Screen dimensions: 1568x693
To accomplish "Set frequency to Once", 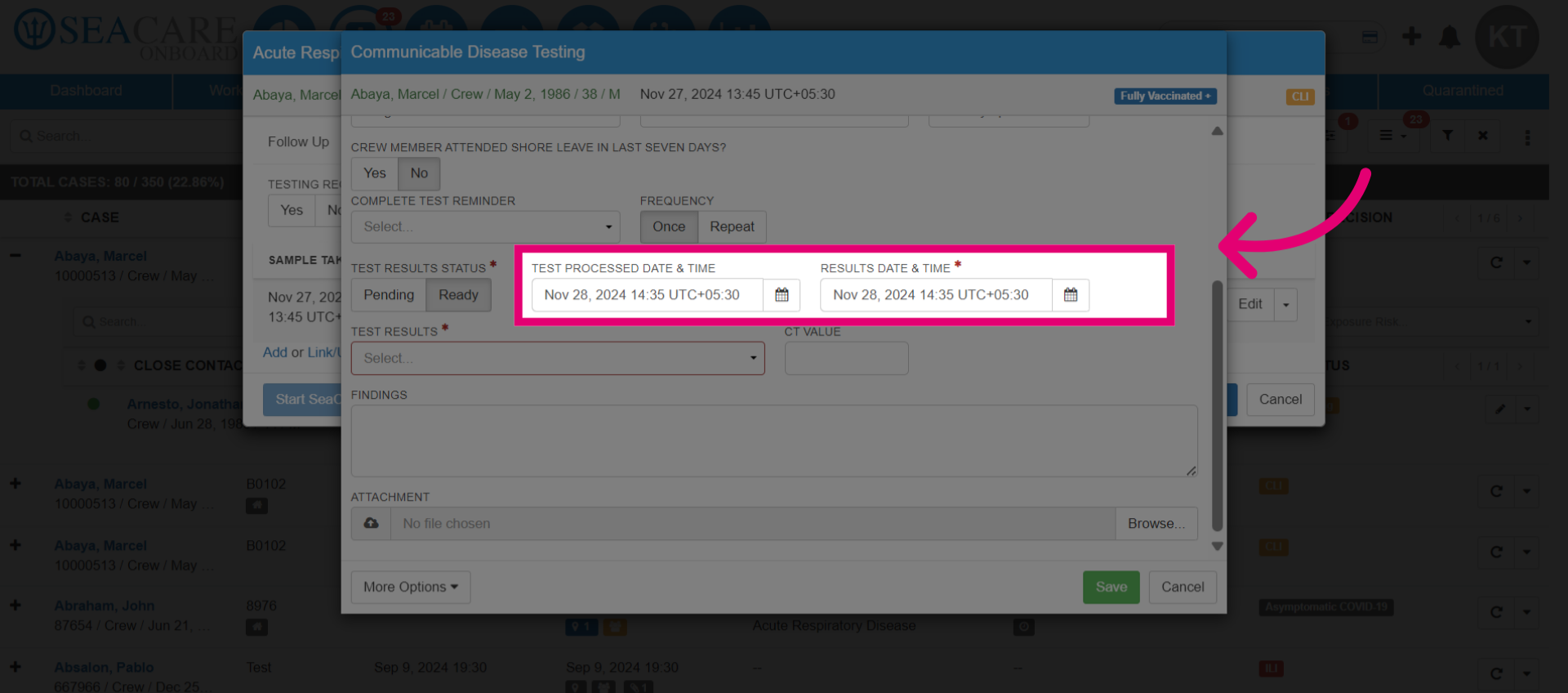I will point(669,227).
